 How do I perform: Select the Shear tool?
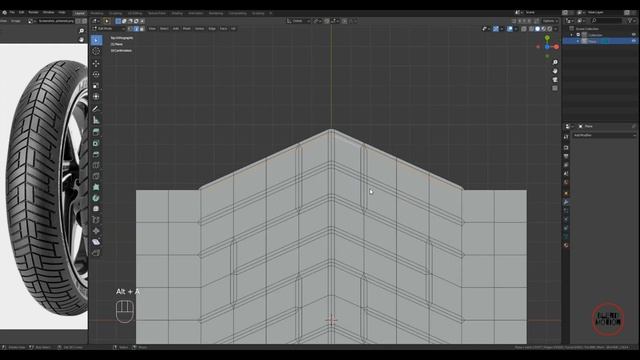pos(96,242)
